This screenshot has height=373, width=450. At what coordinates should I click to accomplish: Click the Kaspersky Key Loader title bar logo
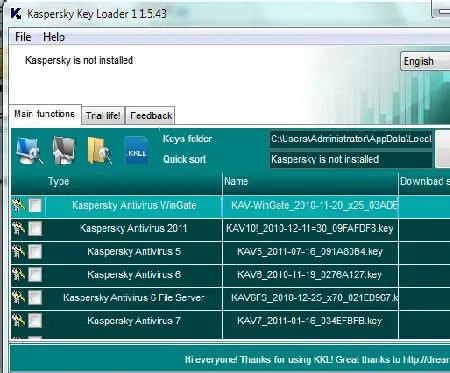pos(16,13)
